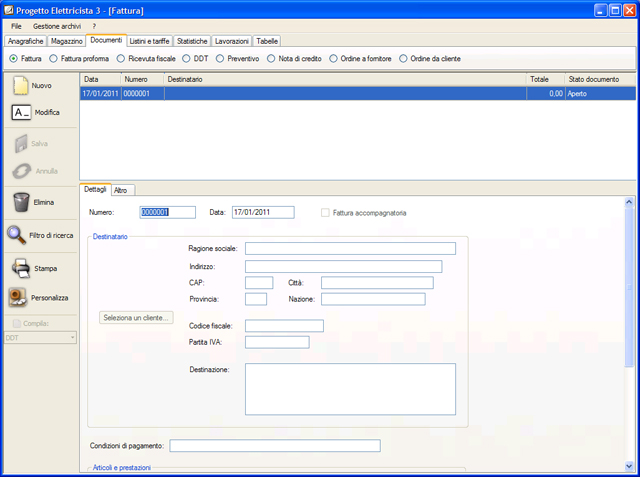Click the Indirizzo input field
This screenshot has width=640, height=477.
[343, 266]
